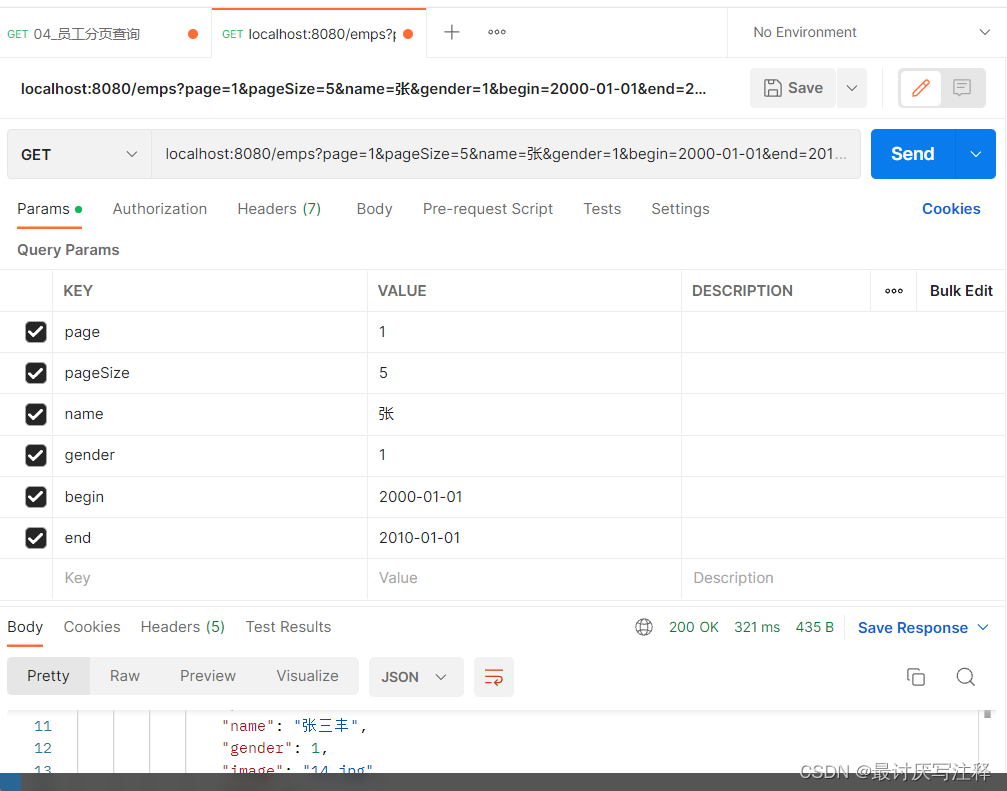Click the globe network icon near 200 OK
The image size is (1007, 791).
(x=643, y=627)
